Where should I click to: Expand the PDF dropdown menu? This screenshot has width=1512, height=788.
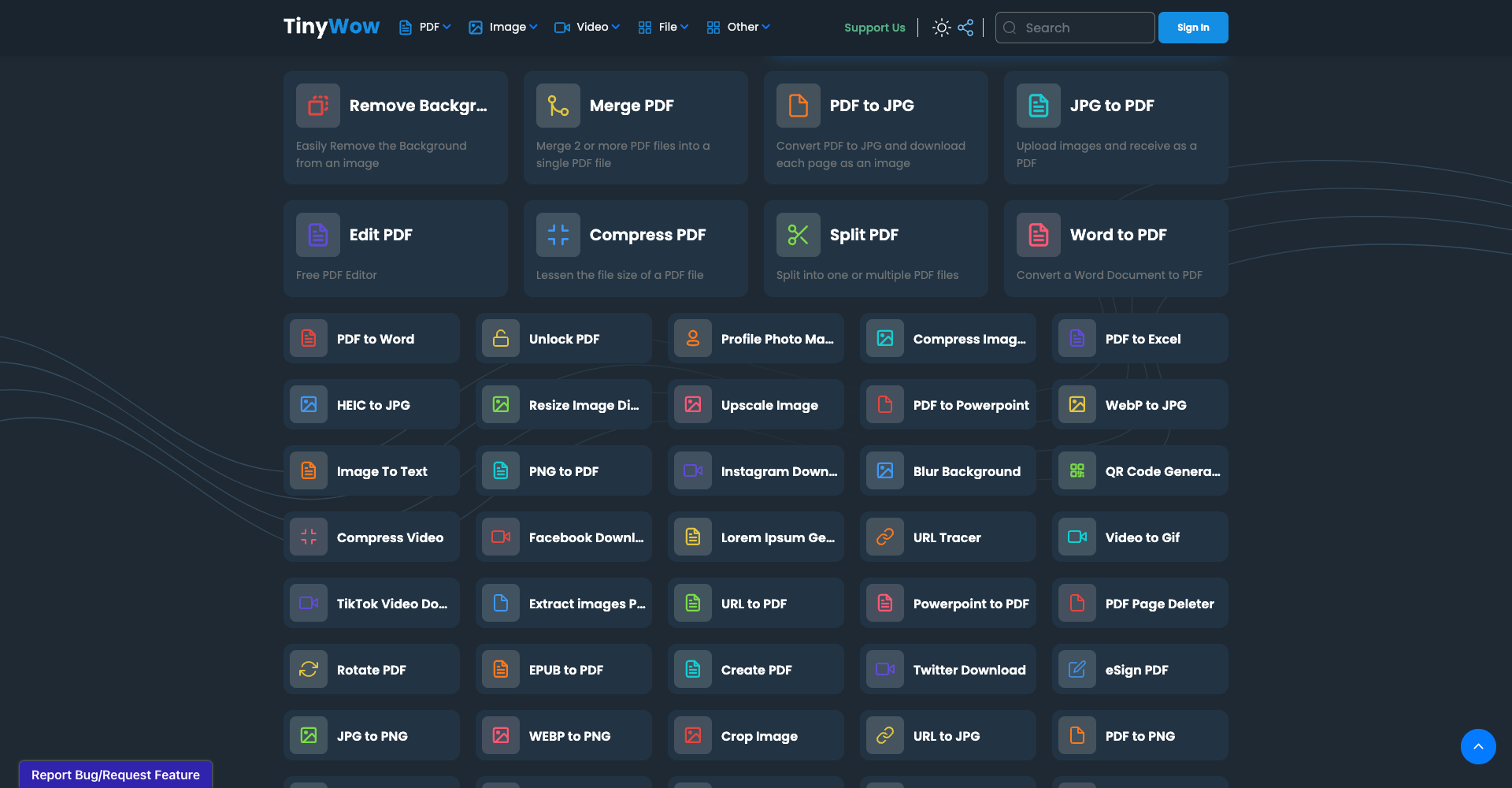pyautogui.click(x=425, y=28)
